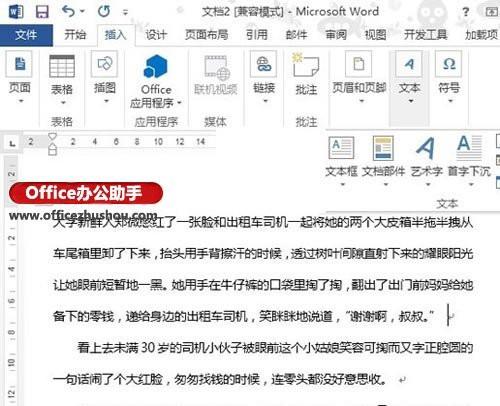Switch to the 开始 (Home) tab
The image size is (500, 406).
75,35
